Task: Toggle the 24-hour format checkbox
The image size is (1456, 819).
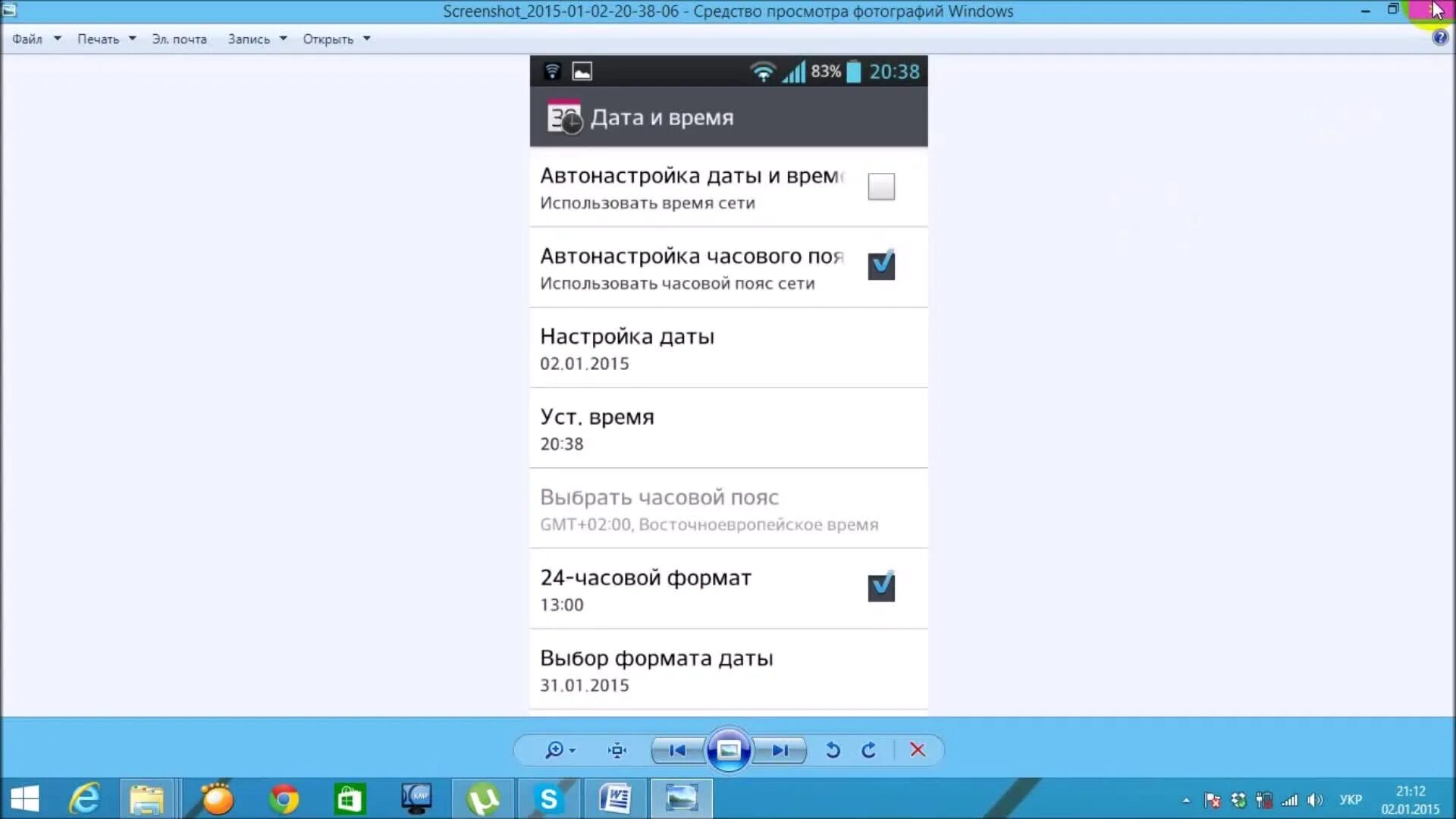Action: tap(881, 587)
